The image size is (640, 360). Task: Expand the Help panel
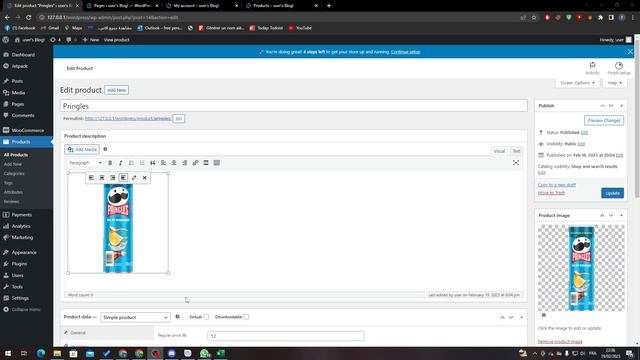click(x=615, y=83)
